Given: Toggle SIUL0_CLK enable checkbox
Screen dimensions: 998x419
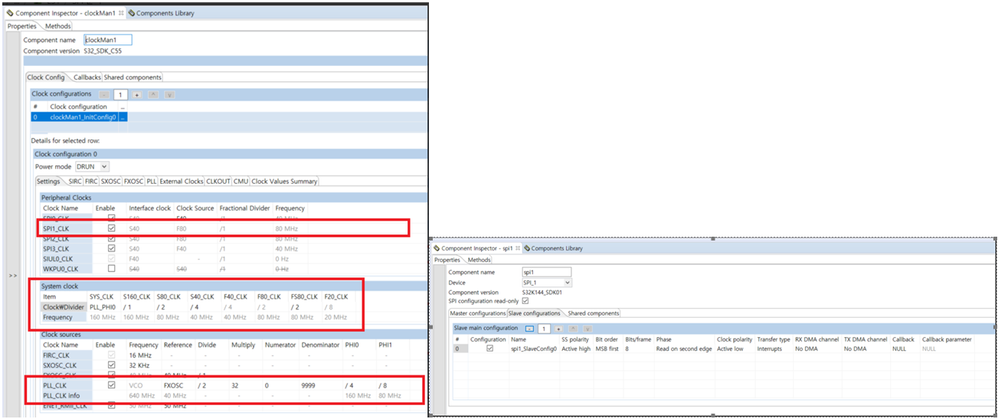Looking at the screenshot, I should point(112,259).
